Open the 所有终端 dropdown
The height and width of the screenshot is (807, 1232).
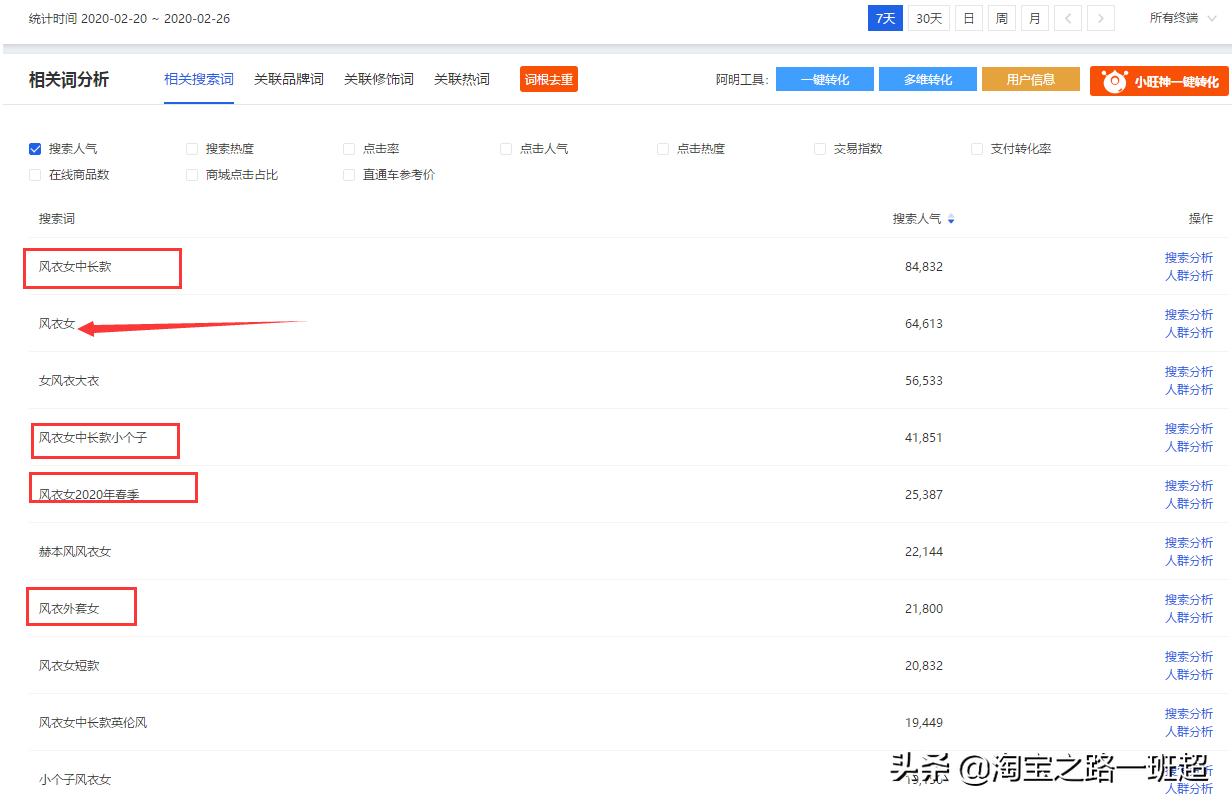(1183, 18)
